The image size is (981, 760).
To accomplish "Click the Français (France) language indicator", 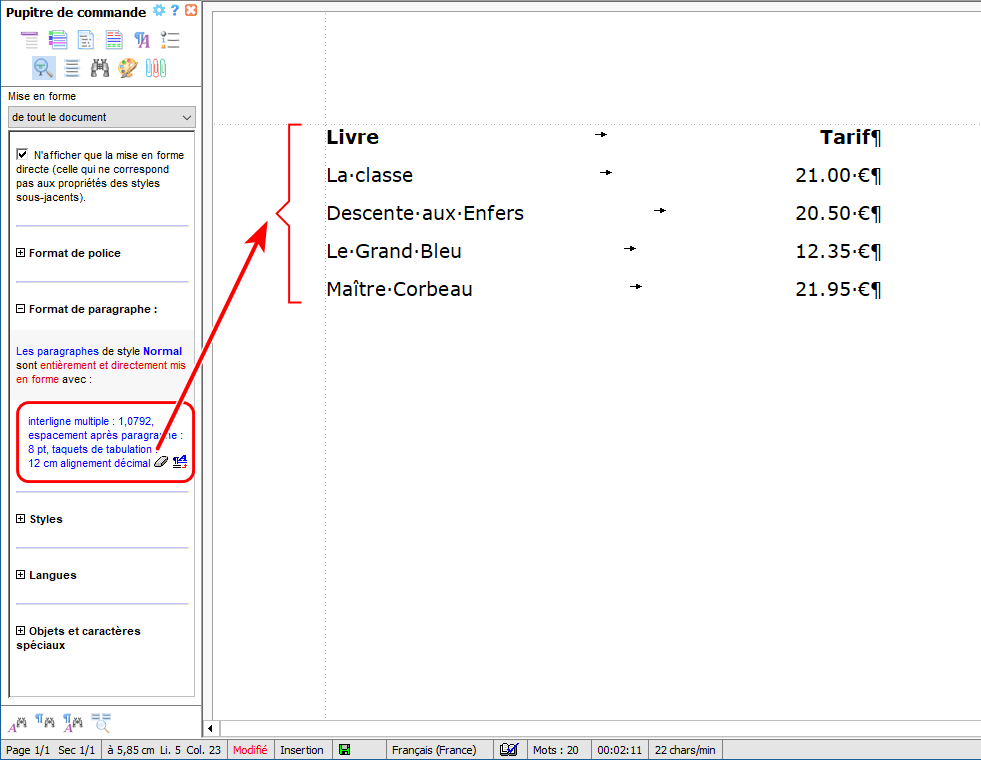I will [434, 750].
